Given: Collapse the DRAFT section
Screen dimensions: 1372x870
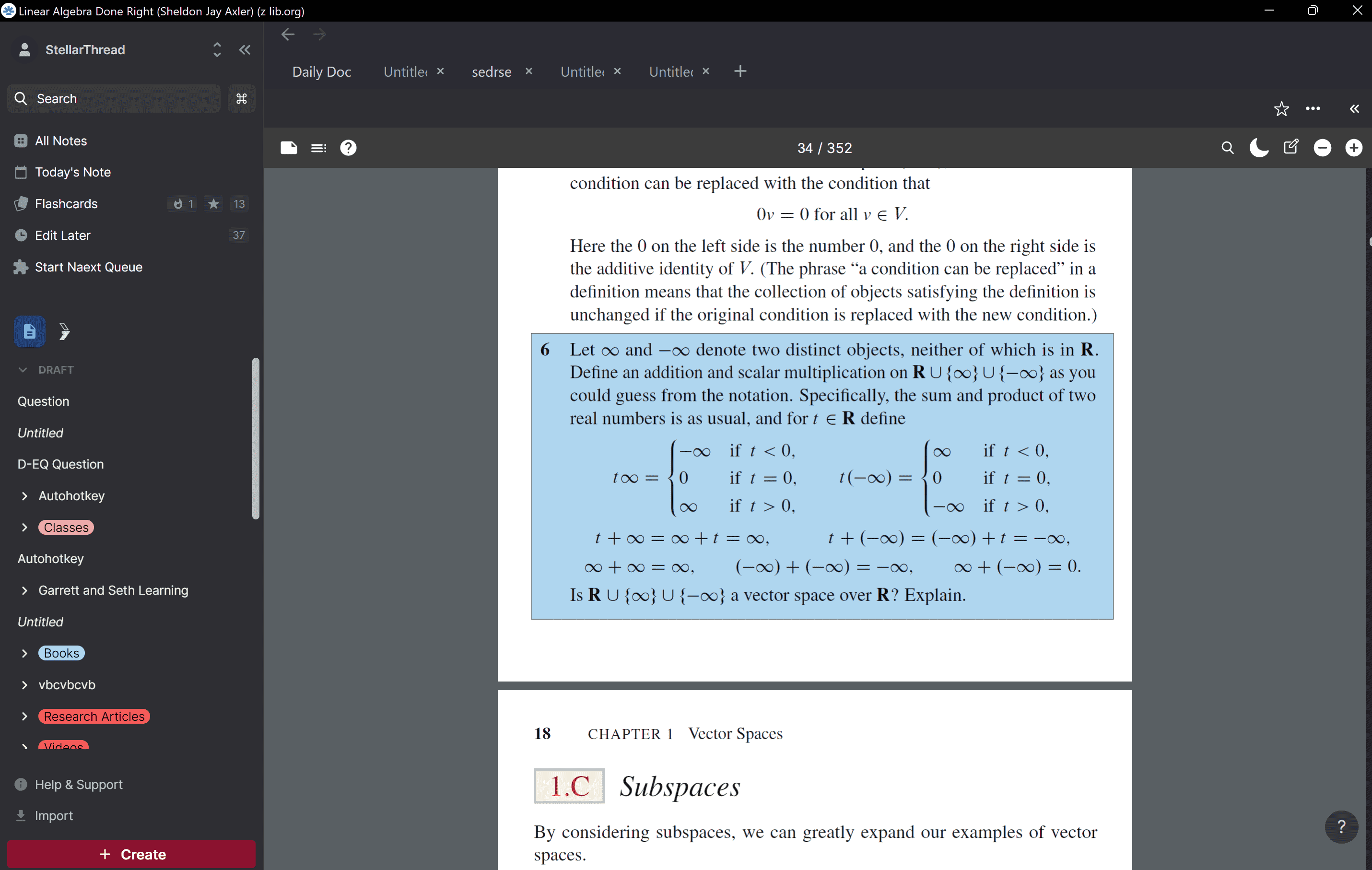Looking at the screenshot, I should pyautogui.click(x=23, y=370).
